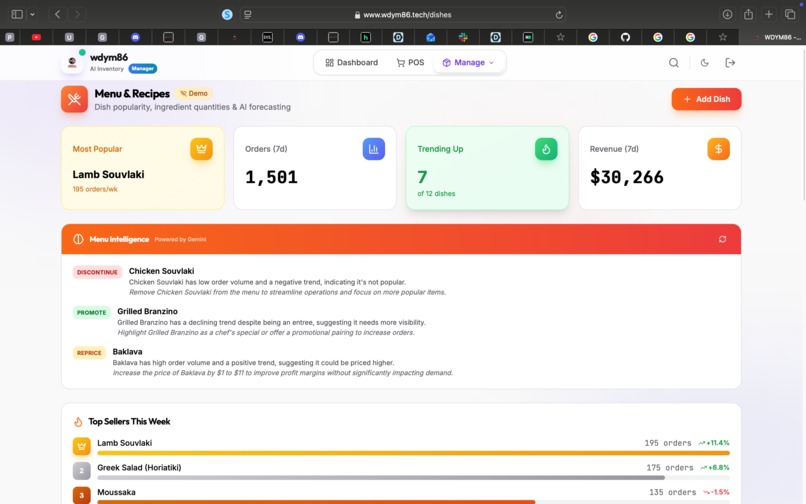806x504 pixels.
Task: Click the wdym86 avatar logo
Action: pos(72,62)
